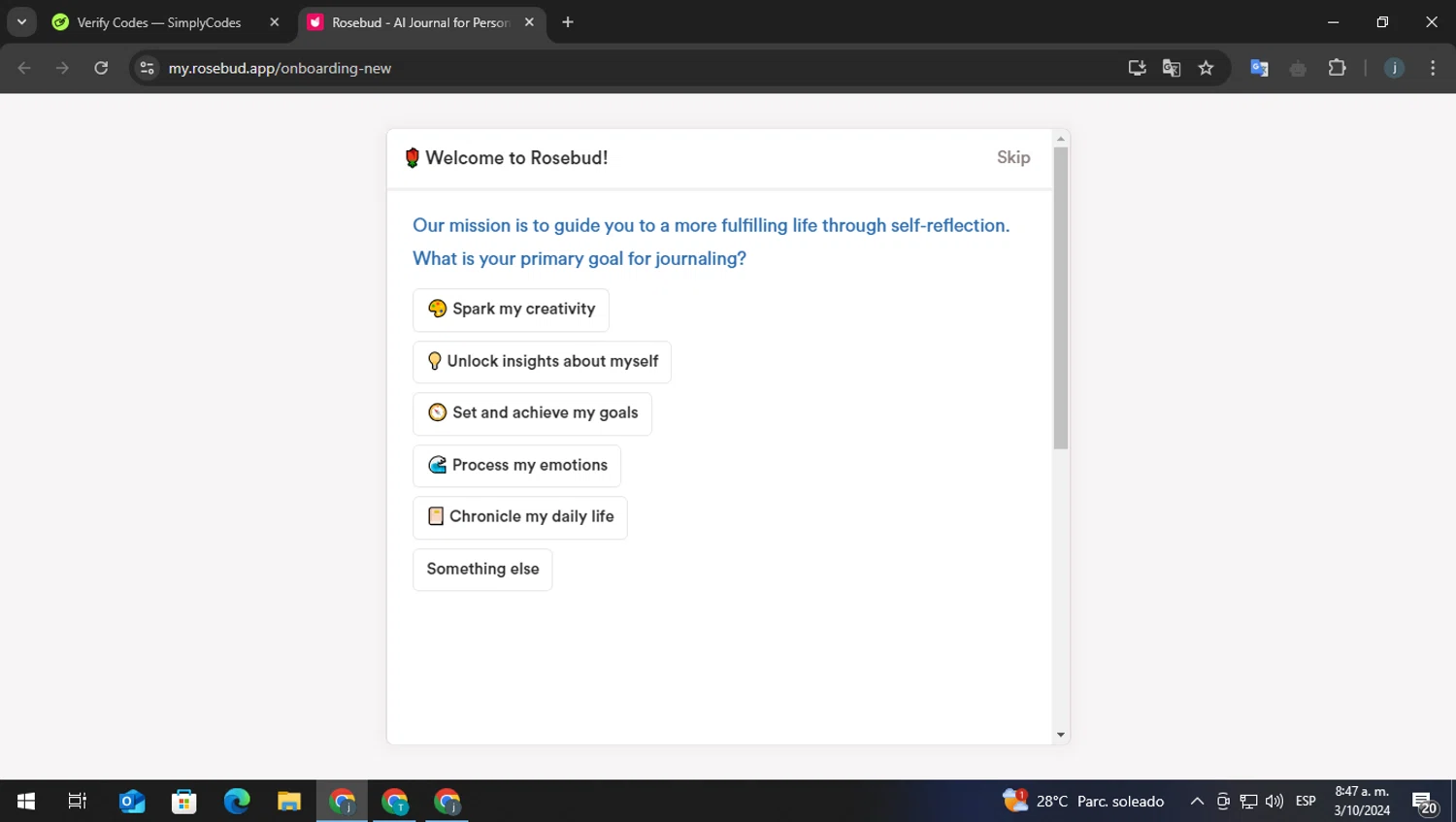The width and height of the screenshot is (1456, 822).
Task: Reload the current page
Action: [101, 68]
